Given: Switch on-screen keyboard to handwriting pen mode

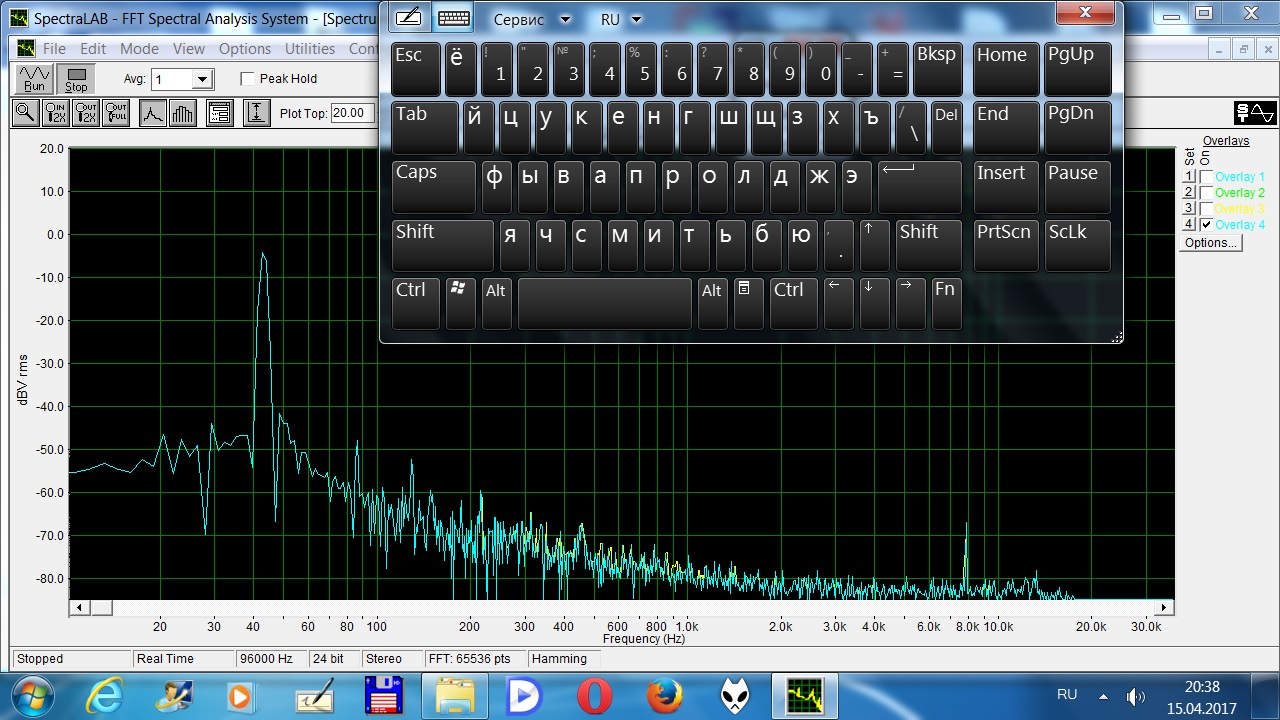Looking at the screenshot, I should click(408, 18).
